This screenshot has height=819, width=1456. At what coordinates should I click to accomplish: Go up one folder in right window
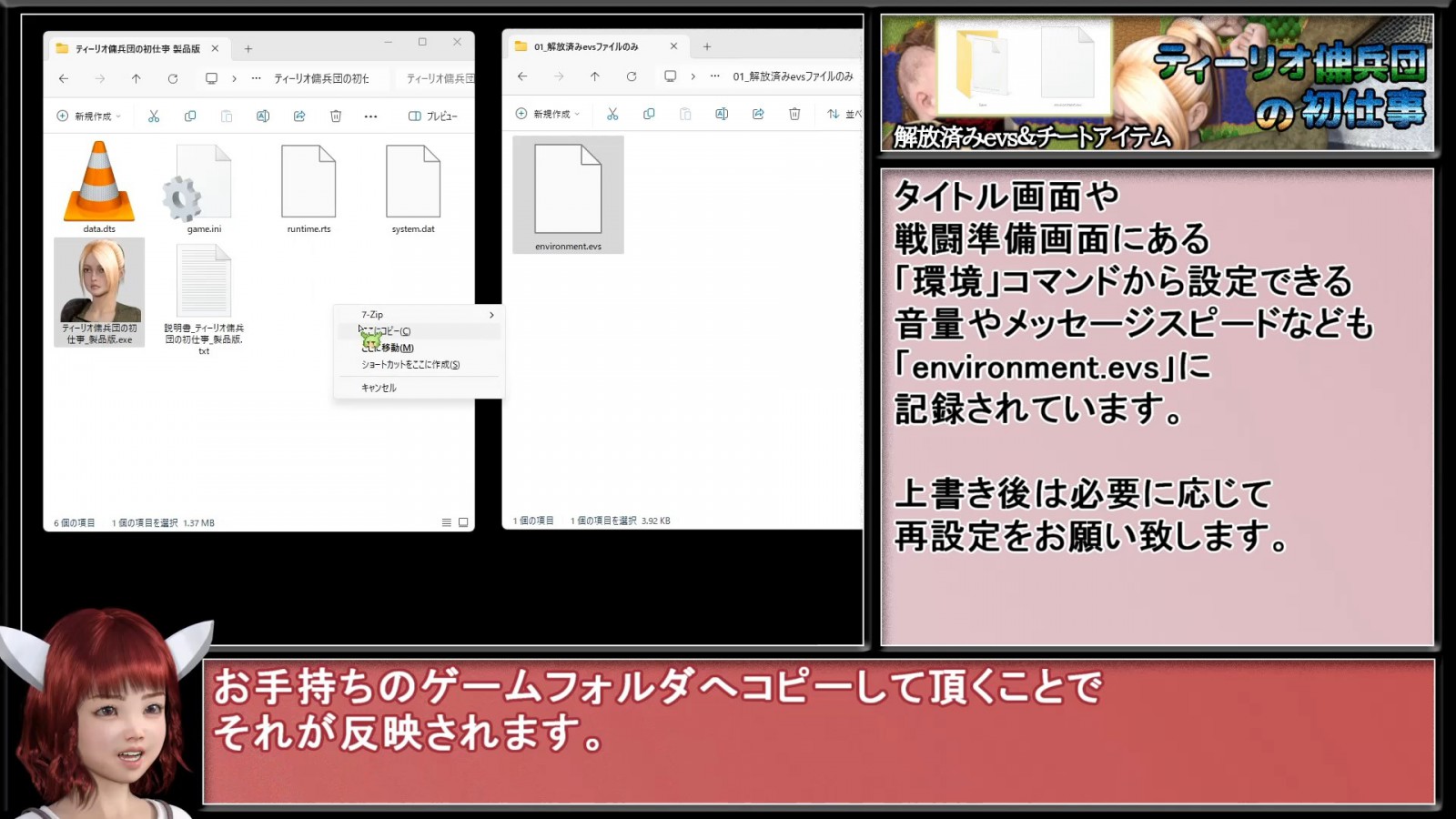coord(595,76)
